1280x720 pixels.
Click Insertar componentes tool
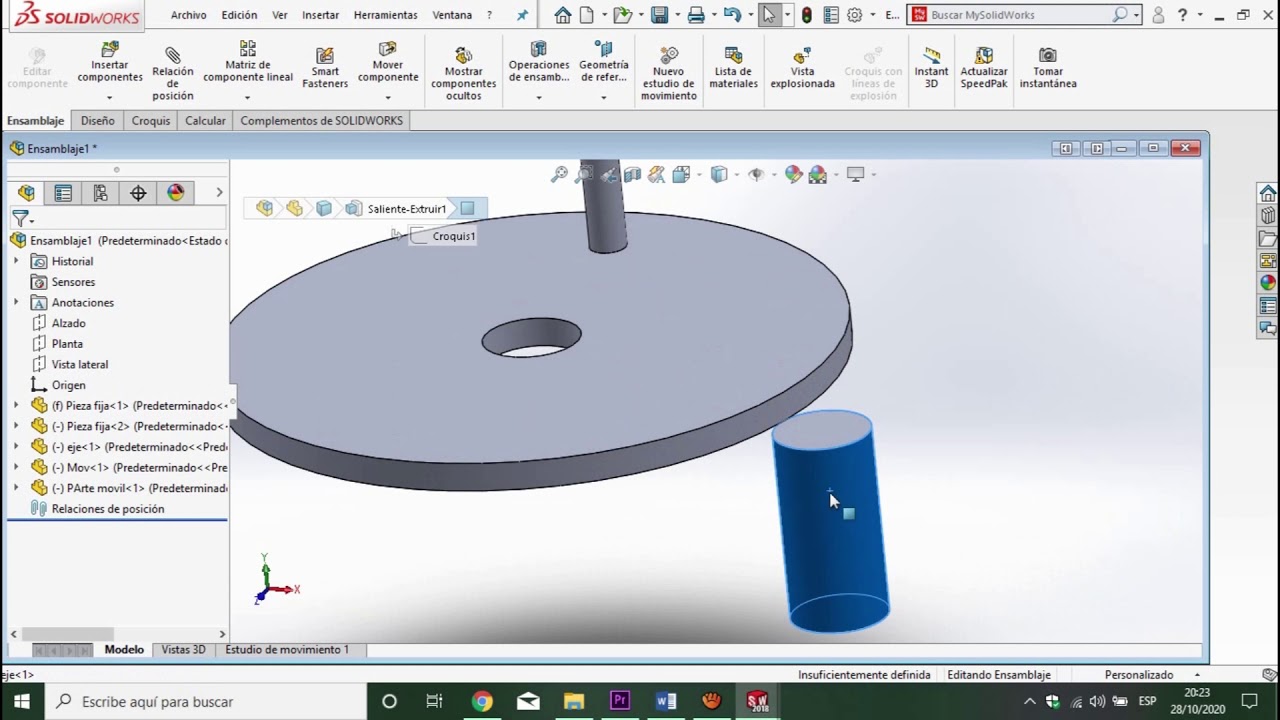(110, 63)
